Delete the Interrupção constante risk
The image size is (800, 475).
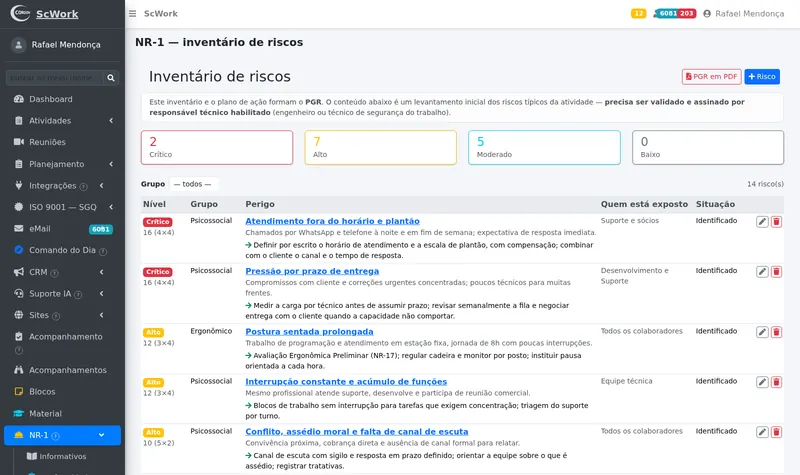coord(777,382)
